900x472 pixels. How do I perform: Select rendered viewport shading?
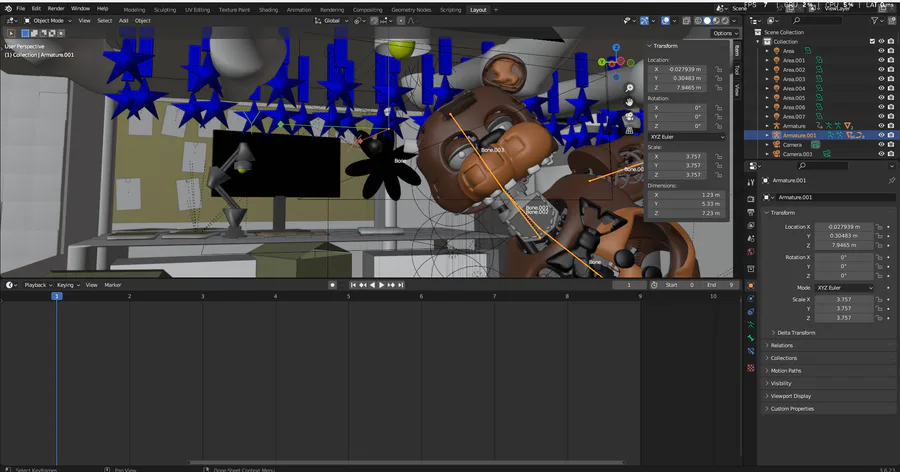click(x=725, y=21)
